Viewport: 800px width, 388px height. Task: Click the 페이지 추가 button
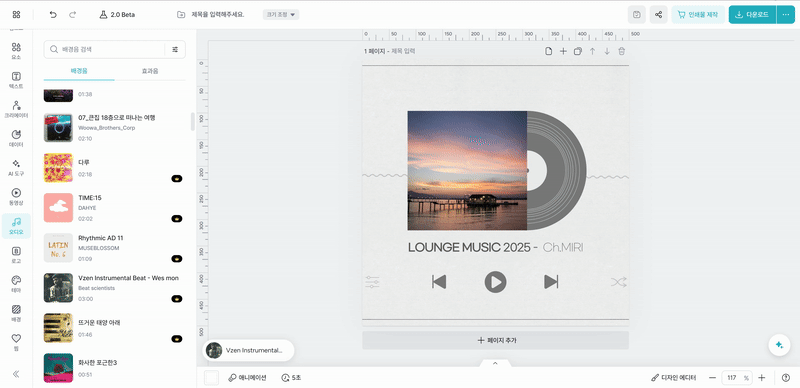(495, 340)
